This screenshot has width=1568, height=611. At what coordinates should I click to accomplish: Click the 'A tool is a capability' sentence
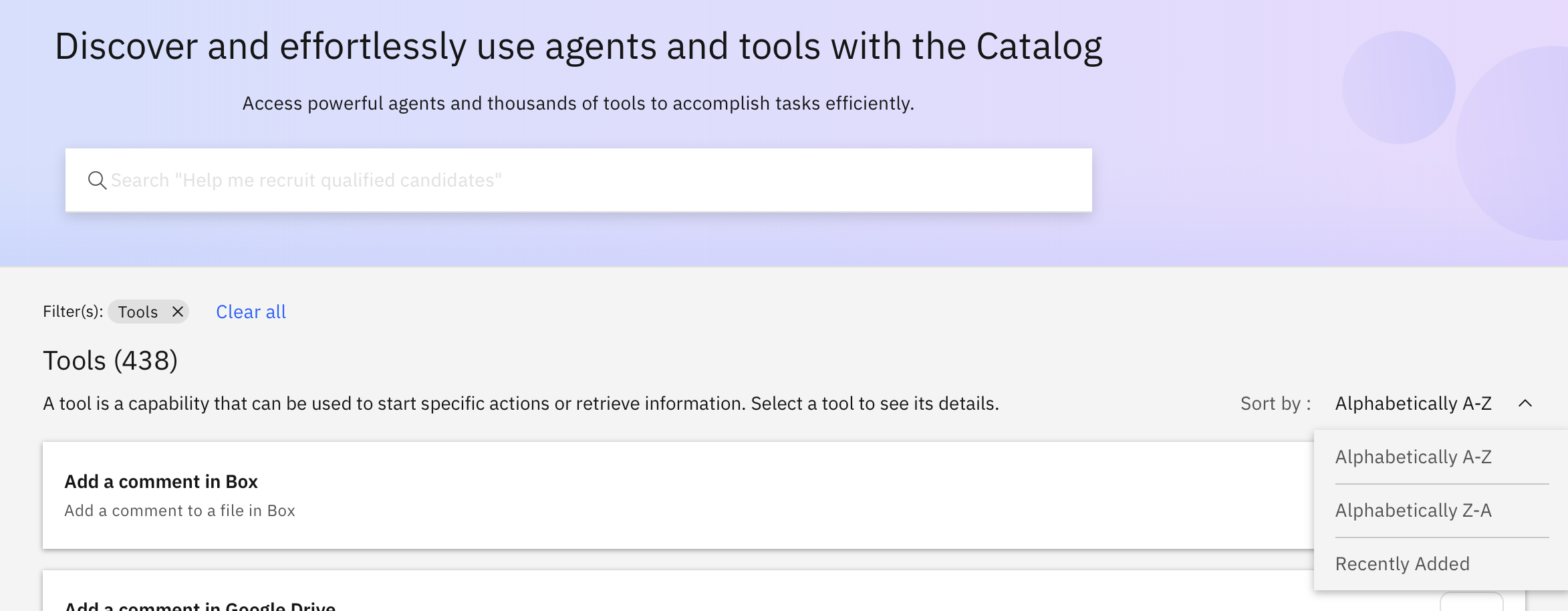[x=521, y=404]
